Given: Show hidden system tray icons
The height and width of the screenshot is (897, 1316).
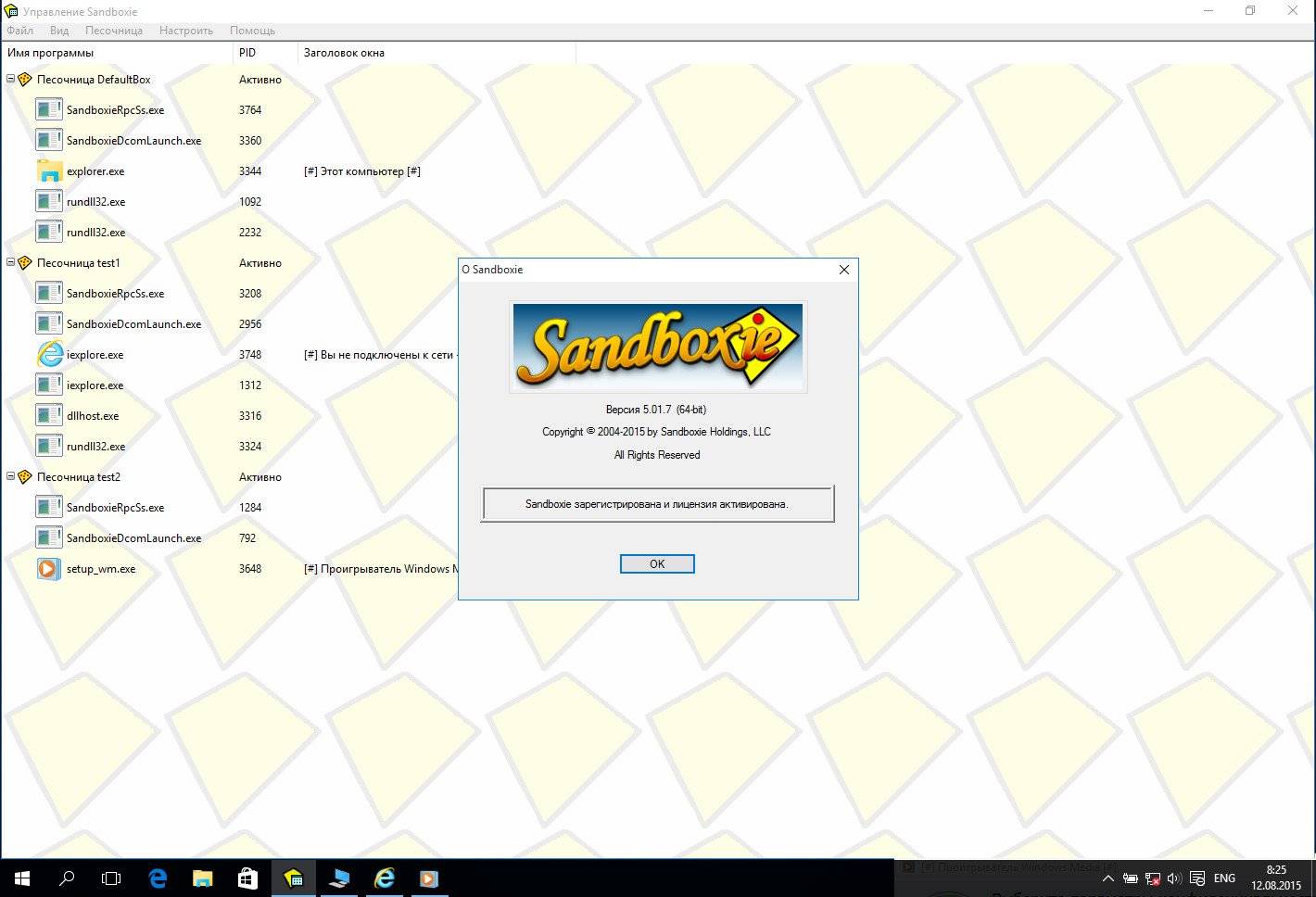Looking at the screenshot, I should click(x=1107, y=878).
